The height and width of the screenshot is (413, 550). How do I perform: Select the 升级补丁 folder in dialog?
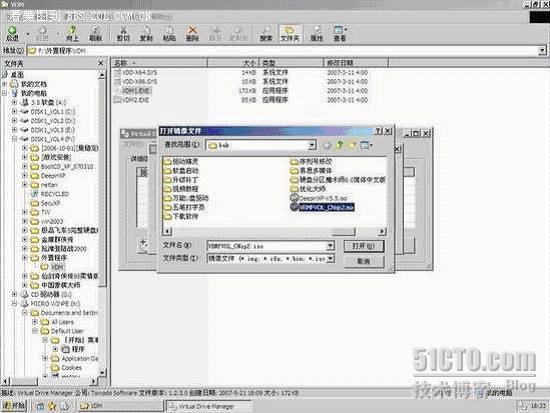coord(181,180)
